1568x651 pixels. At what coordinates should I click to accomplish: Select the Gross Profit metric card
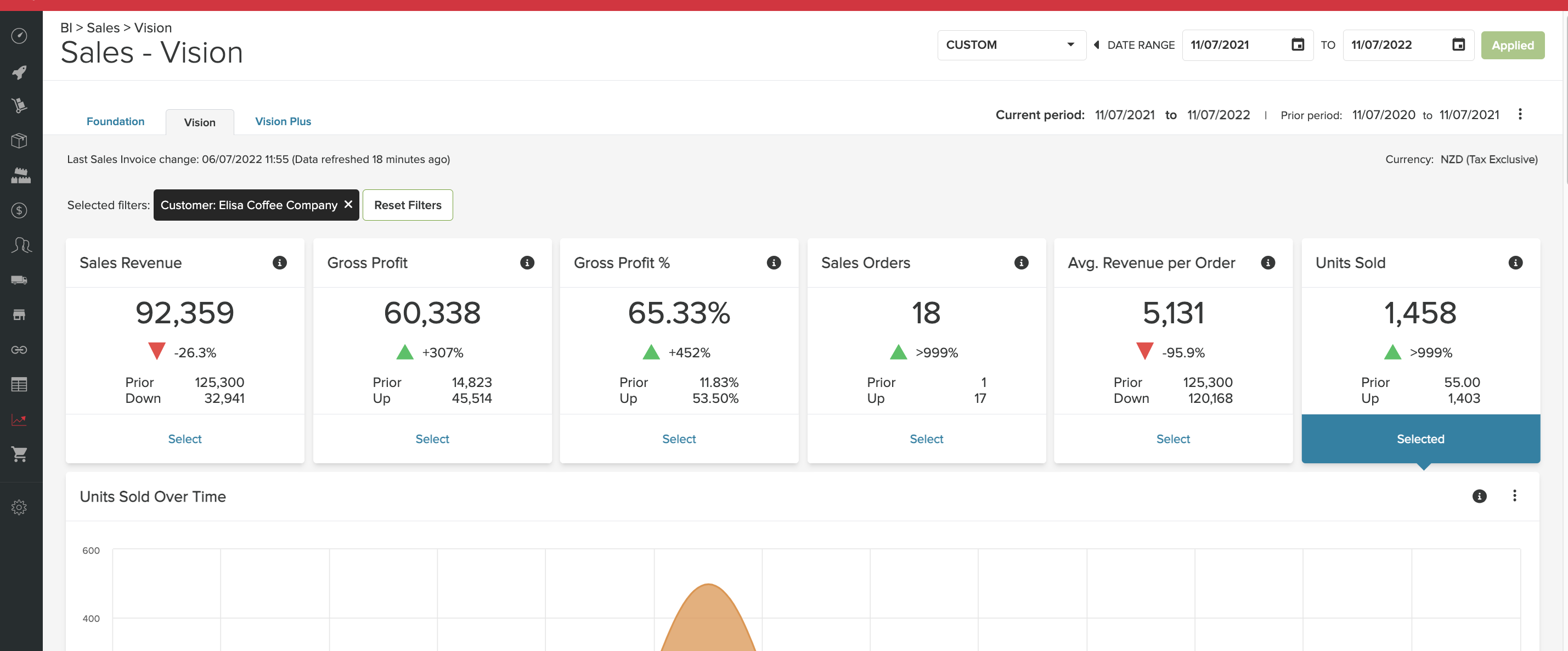(432, 439)
